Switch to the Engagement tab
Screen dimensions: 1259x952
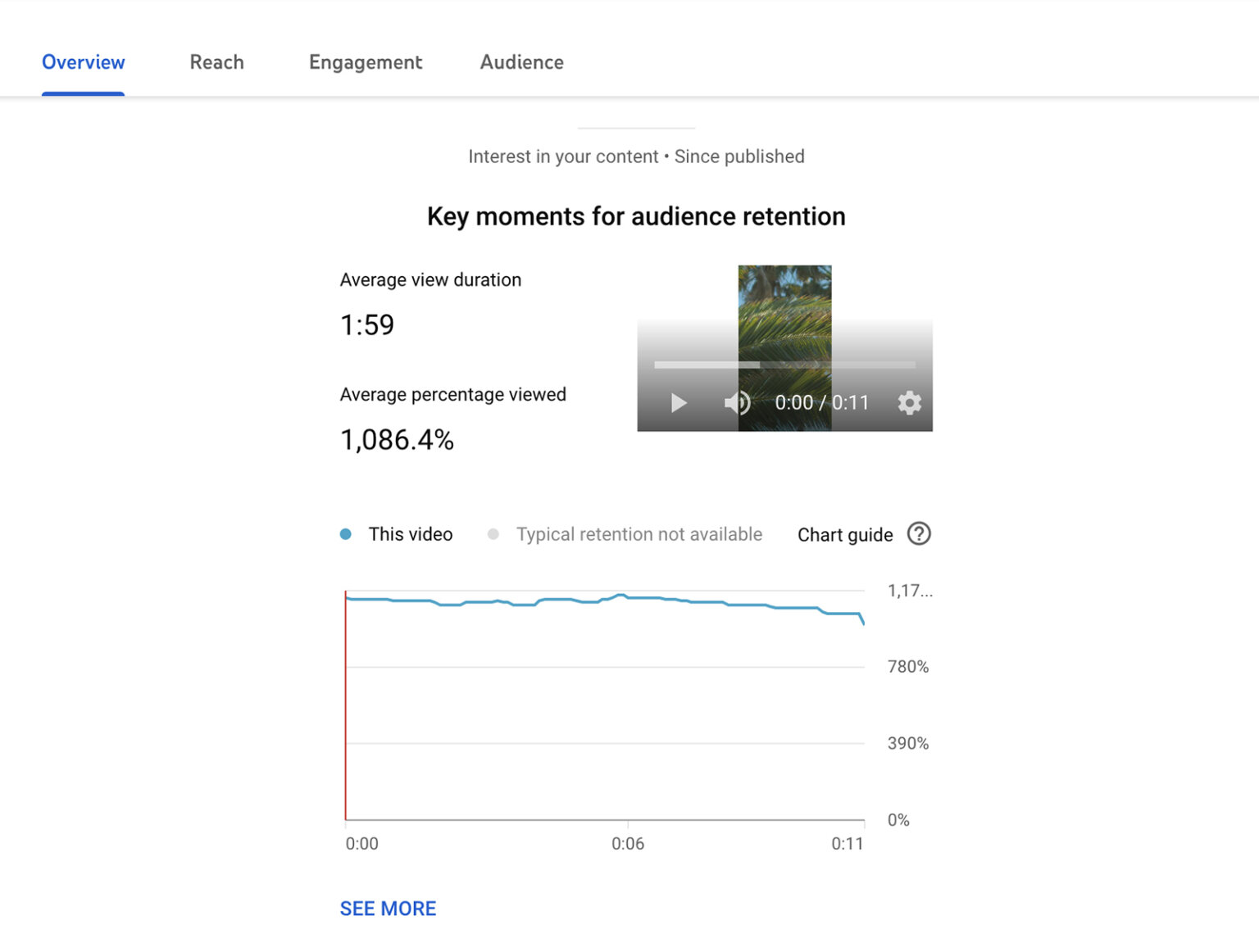click(366, 62)
